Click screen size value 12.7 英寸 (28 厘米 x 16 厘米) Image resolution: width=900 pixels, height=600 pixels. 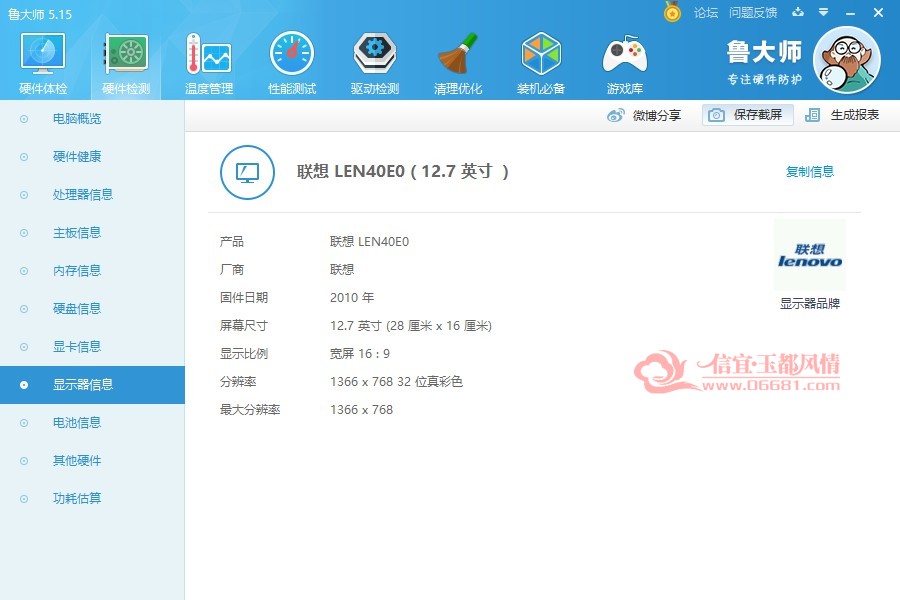click(410, 326)
